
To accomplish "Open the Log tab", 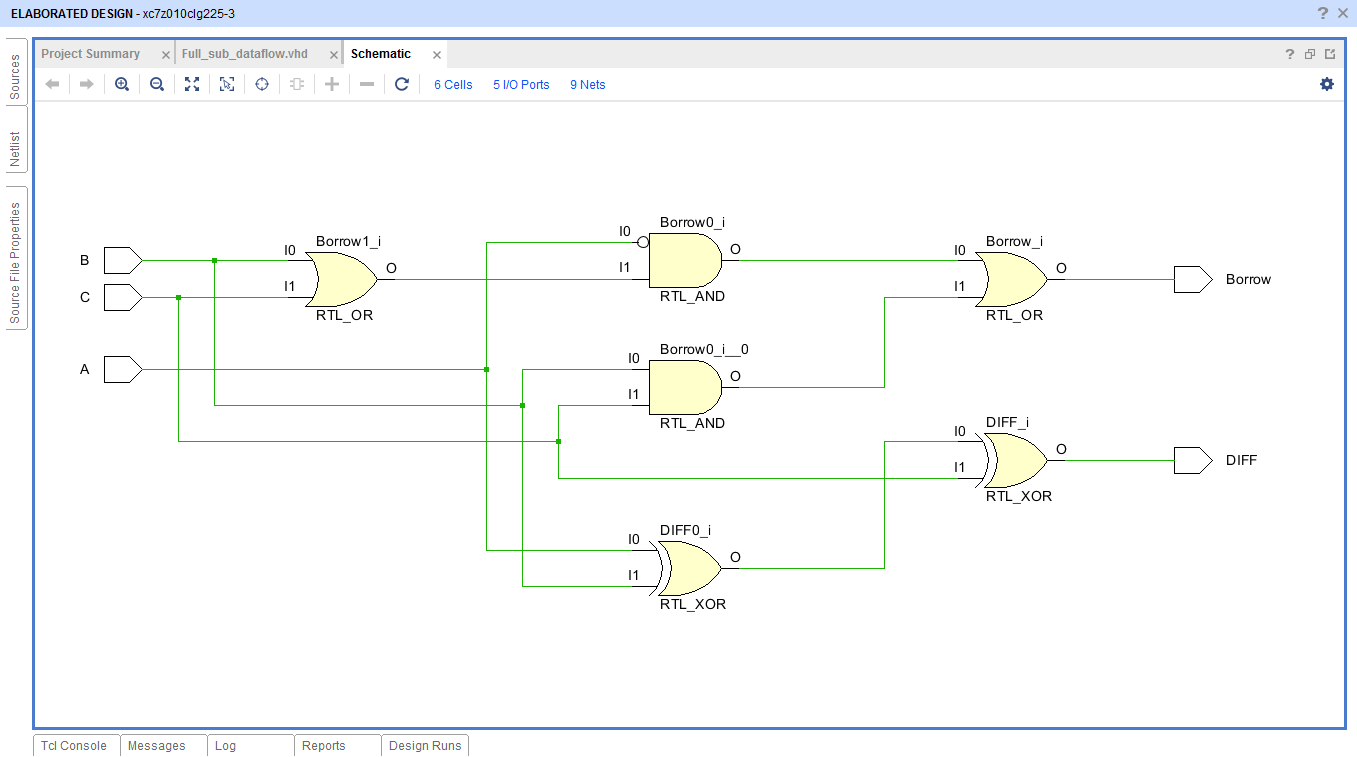I will (250, 746).
